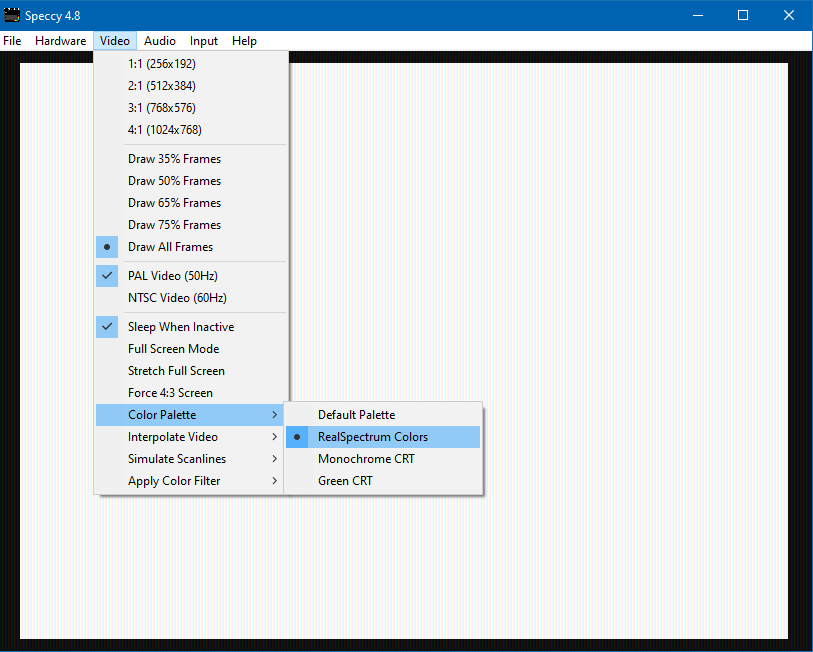Image resolution: width=813 pixels, height=652 pixels.
Task: Enable Stretch Full Screen
Action: [x=191, y=371]
